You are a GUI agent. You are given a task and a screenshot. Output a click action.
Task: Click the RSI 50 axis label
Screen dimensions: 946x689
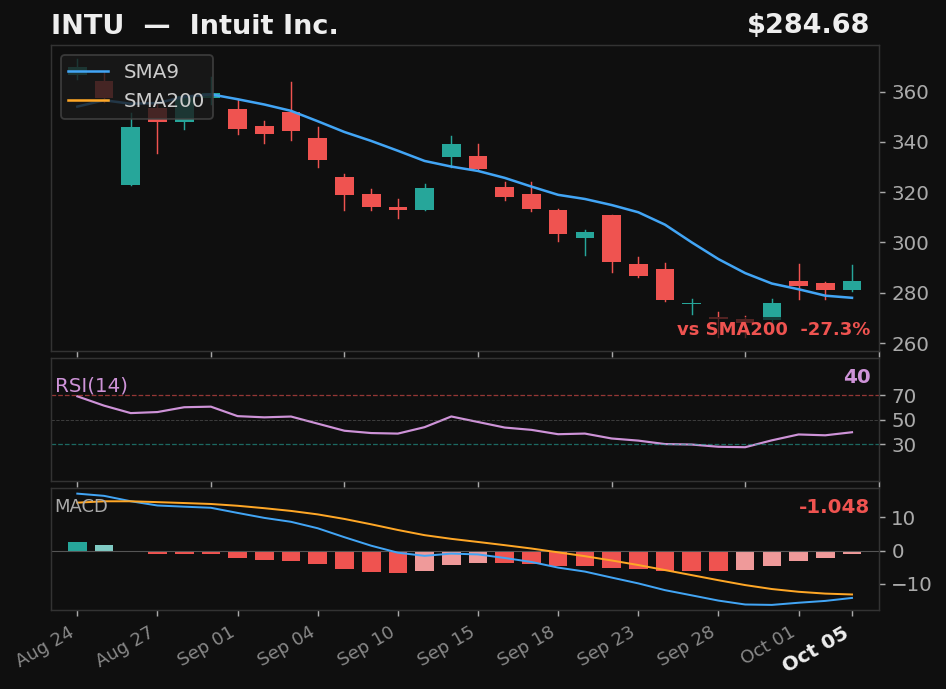[904, 421]
